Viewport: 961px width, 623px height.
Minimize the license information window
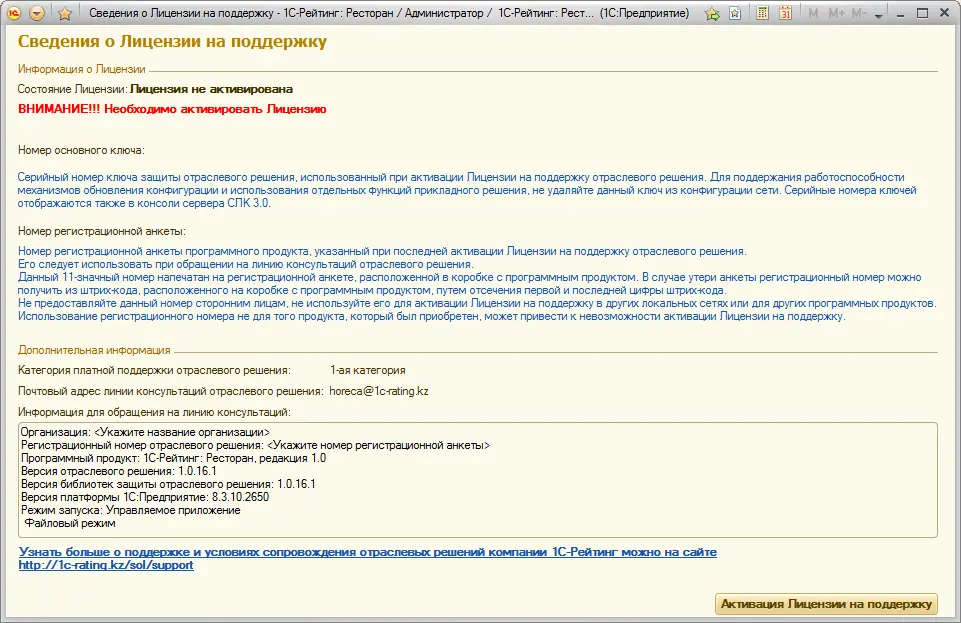[x=899, y=14]
